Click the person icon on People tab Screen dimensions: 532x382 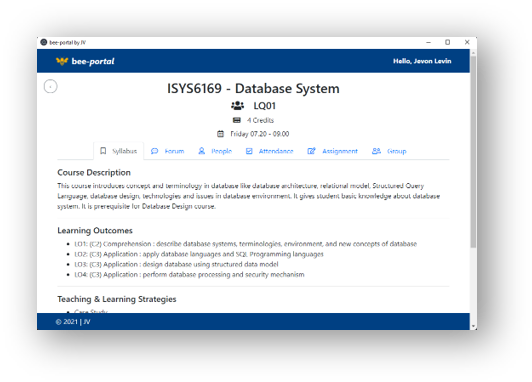(x=202, y=151)
